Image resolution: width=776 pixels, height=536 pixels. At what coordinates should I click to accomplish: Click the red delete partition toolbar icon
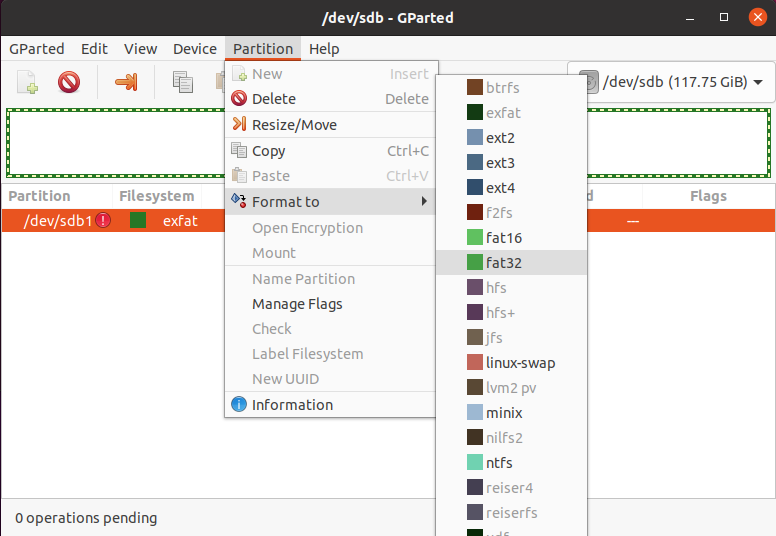[68, 82]
